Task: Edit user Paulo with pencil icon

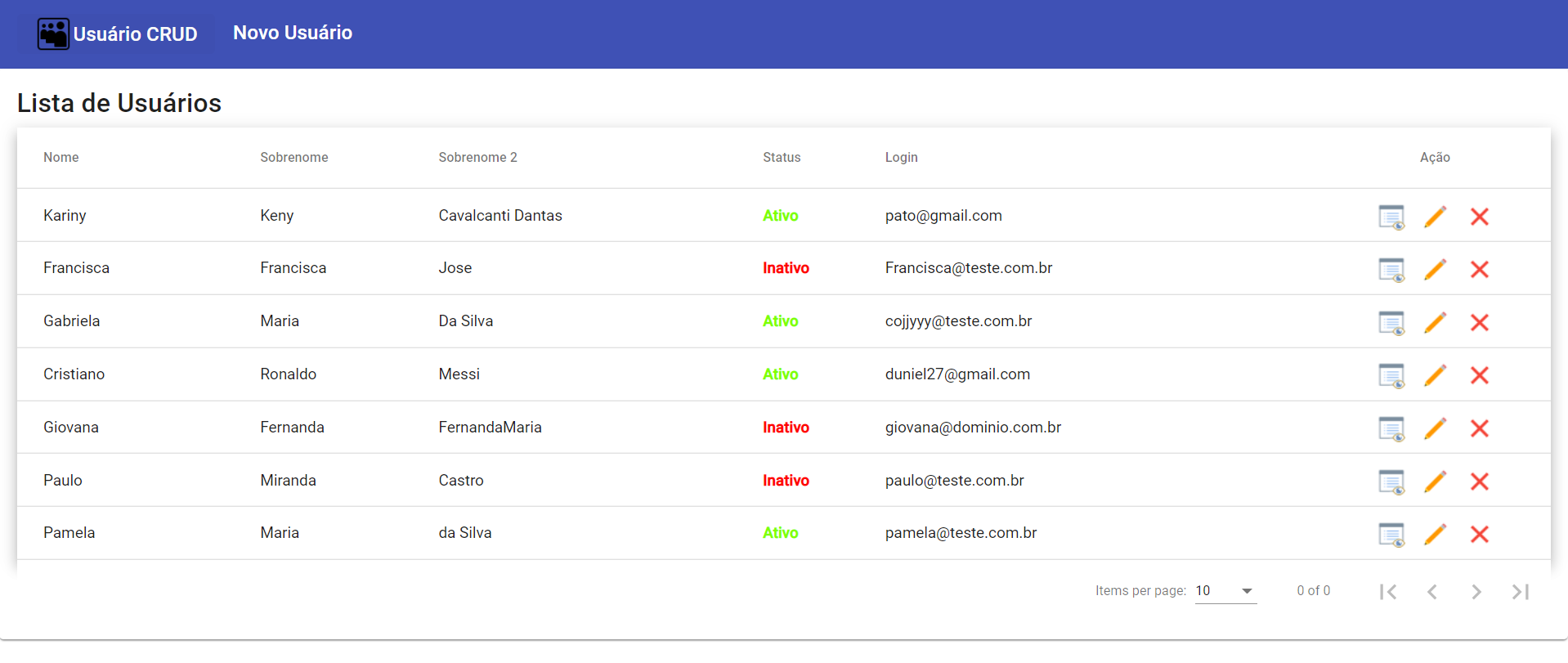Action: 1436,482
